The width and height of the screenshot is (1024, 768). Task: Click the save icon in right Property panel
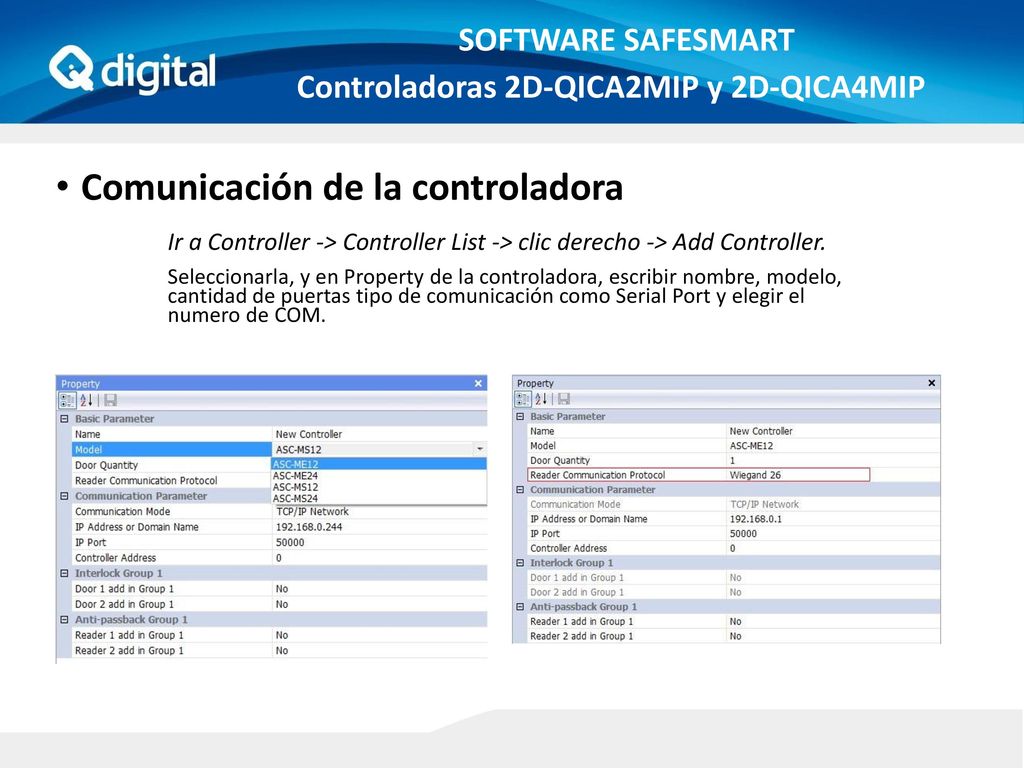pos(564,398)
